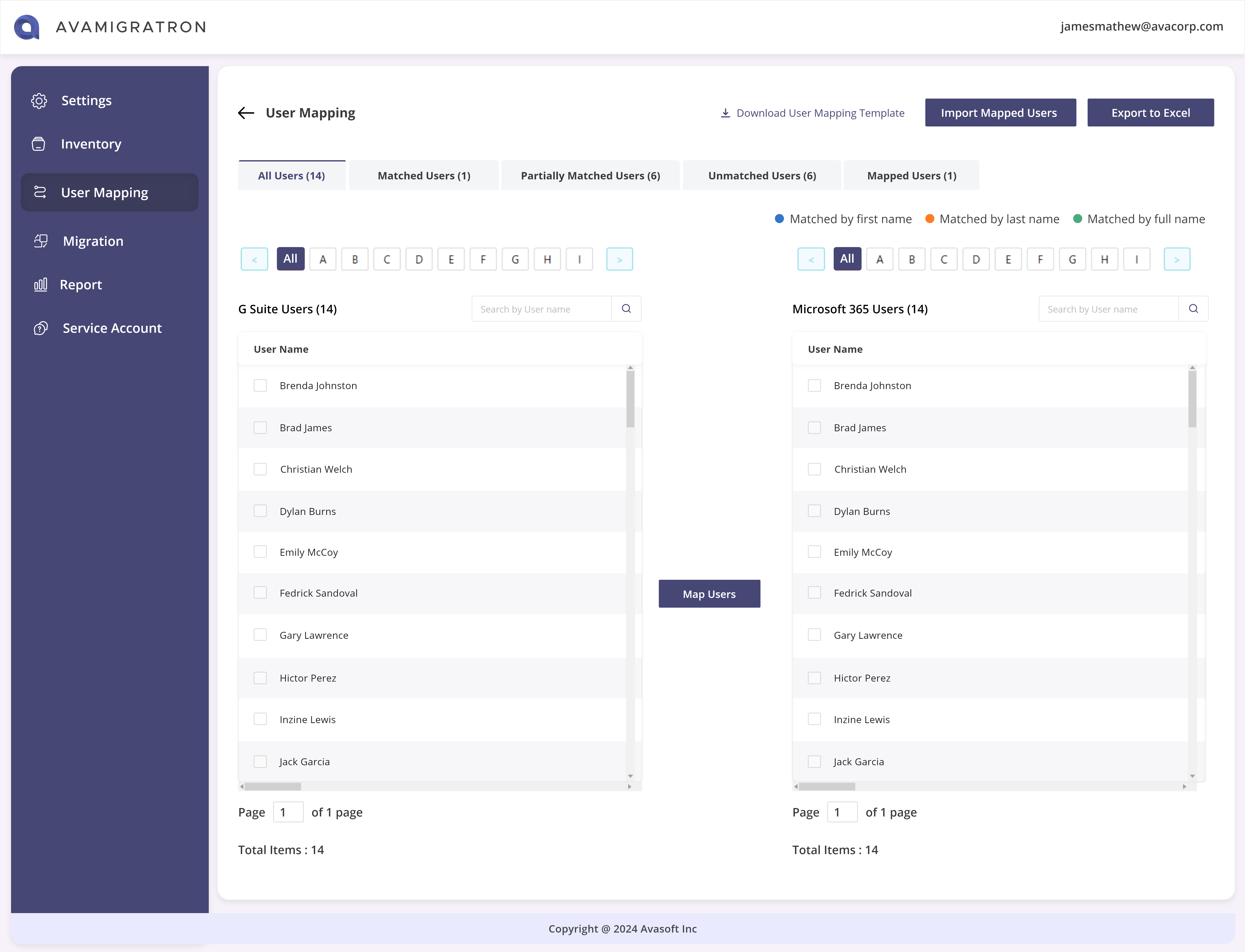Go back using the left arrow icon
The image size is (1245, 952).
point(246,113)
